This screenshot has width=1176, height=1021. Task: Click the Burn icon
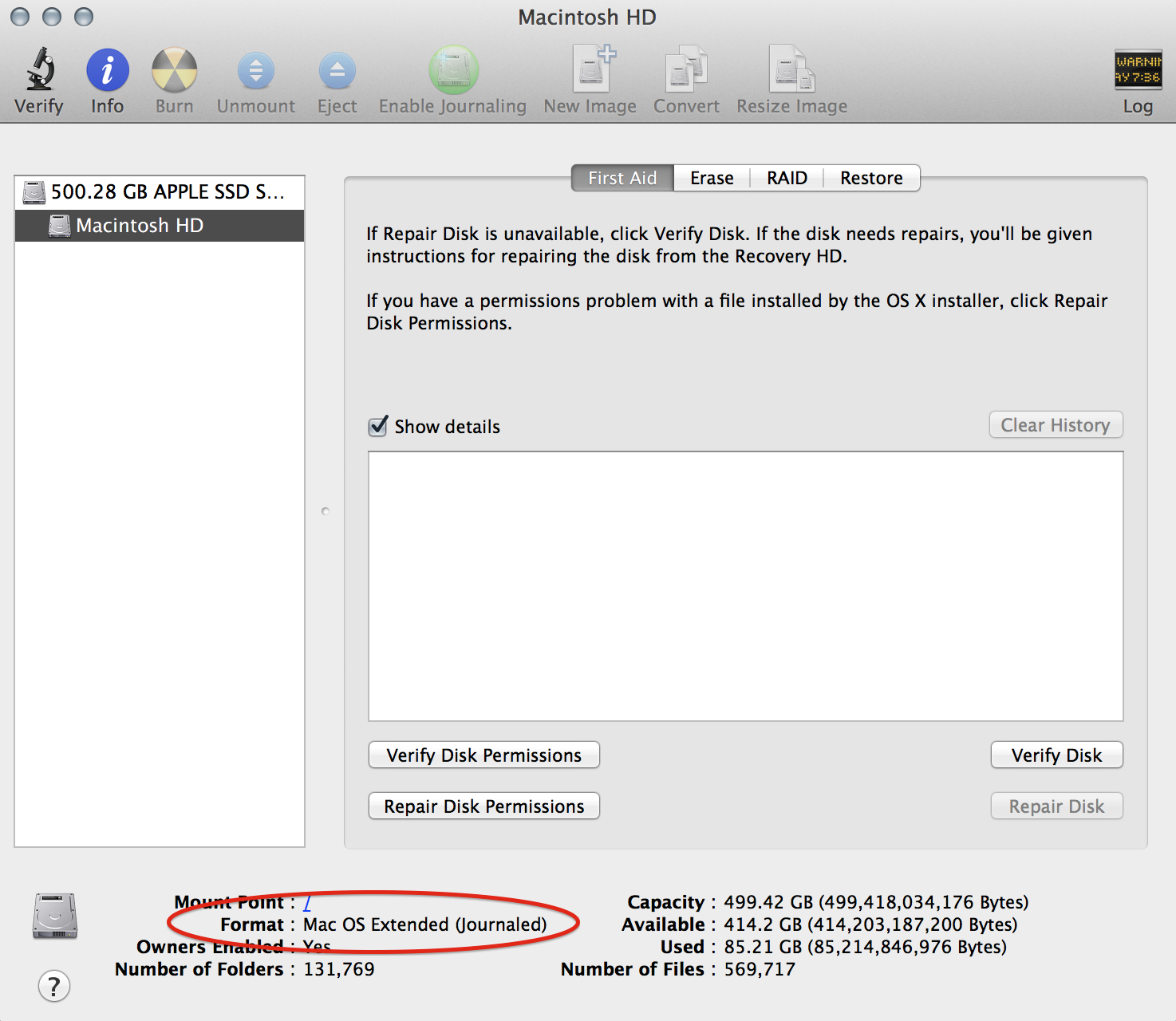coord(173,76)
